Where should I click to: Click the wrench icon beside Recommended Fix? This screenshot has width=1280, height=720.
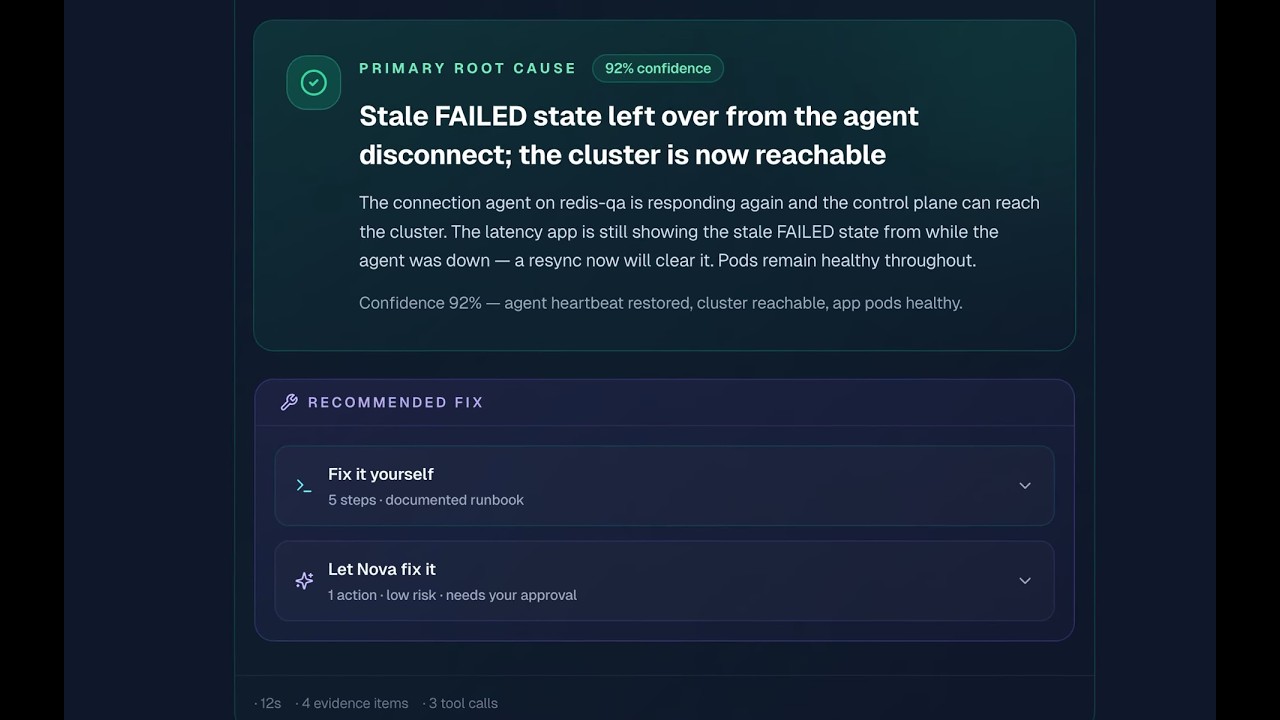289,402
